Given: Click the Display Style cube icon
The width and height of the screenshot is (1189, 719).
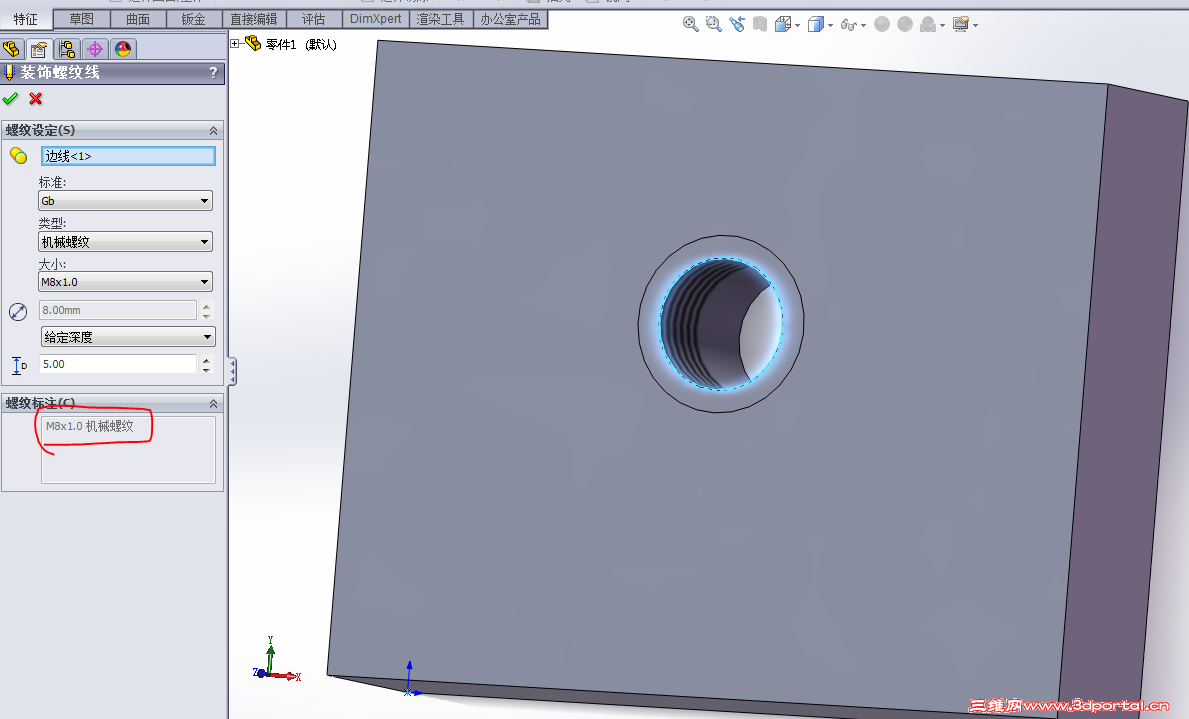Looking at the screenshot, I should click(815, 24).
